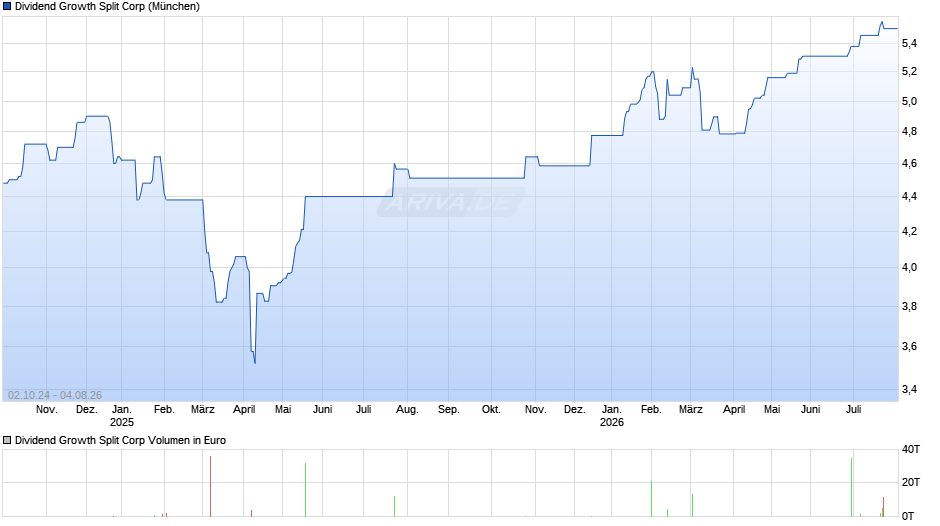940x526 pixels.
Task: Click the 'Dividend Growth Split Corp Volumen in Euro' label
Action: click(x=120, y=441)
